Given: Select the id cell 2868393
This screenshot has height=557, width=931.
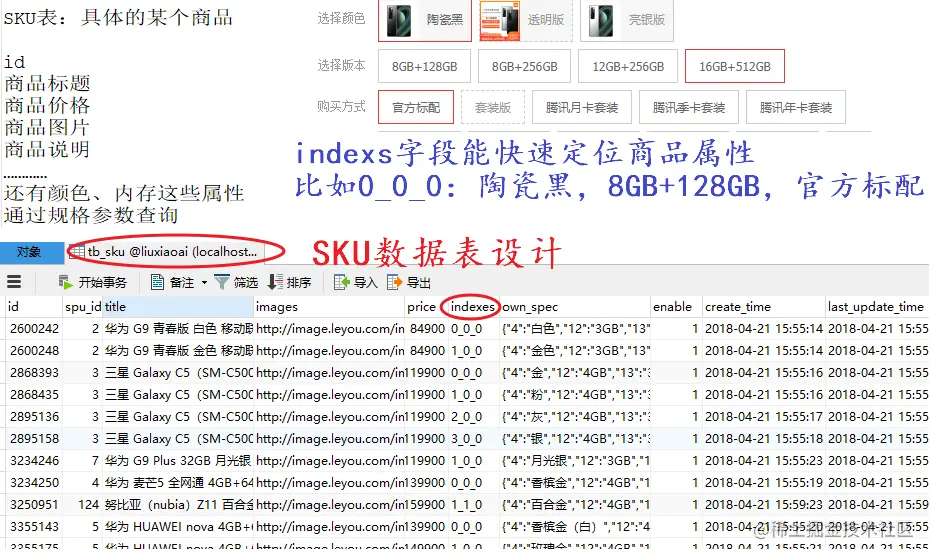Looking at the screenshot, I should point(34,373).
